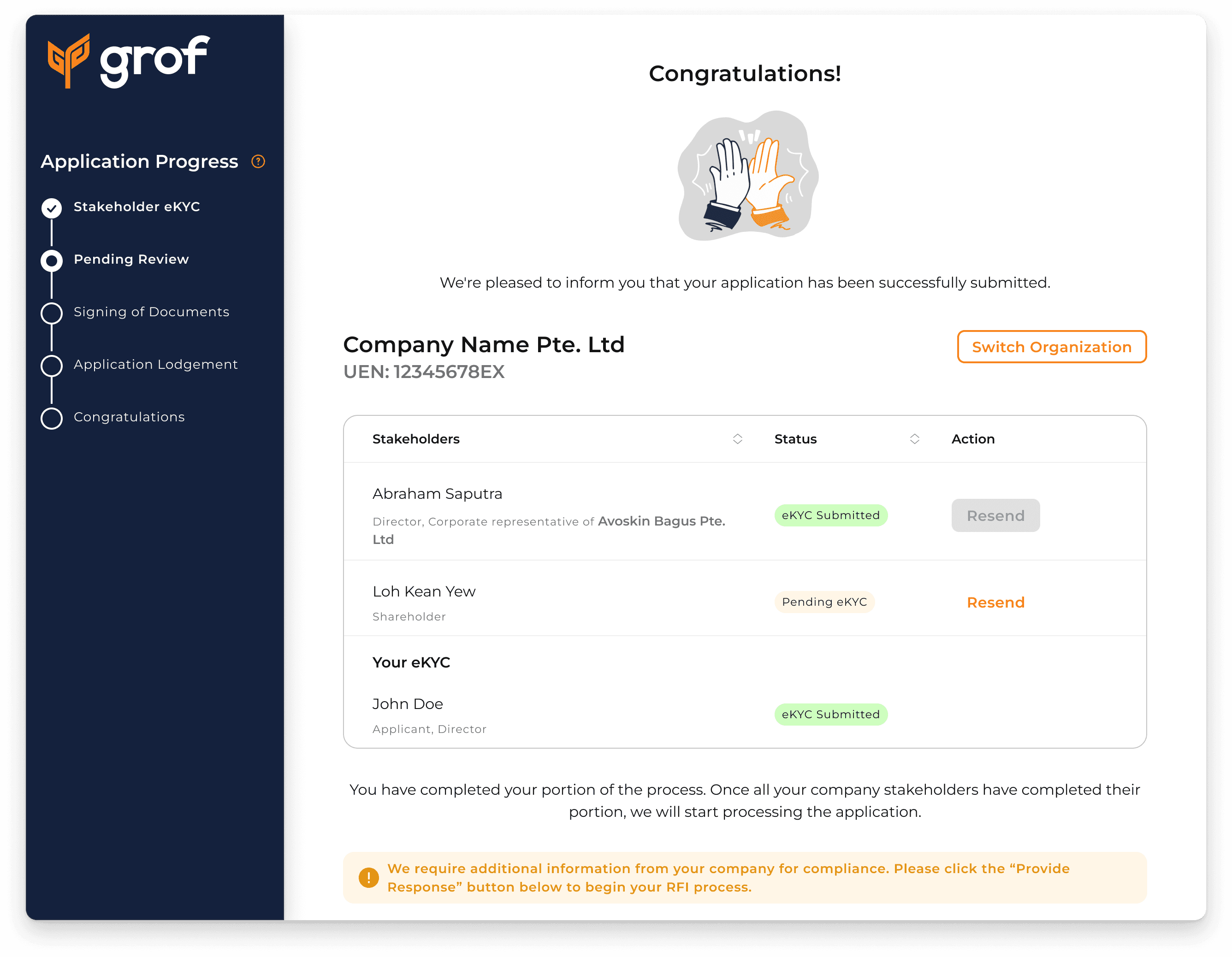Click the Switch Organization button
Screen dimensions: 1232x957
pyautogui.click(x=1051, y=347)
